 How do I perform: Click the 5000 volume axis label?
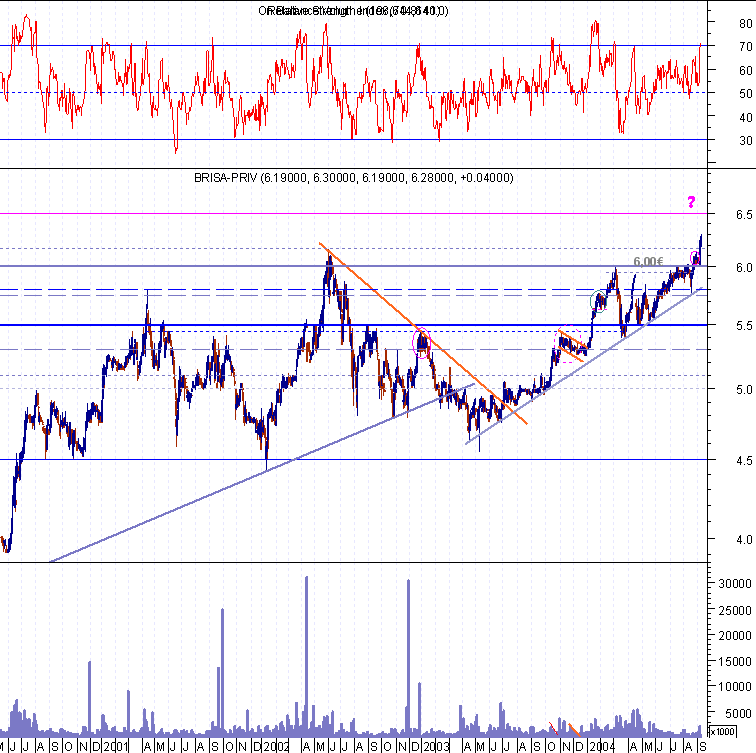click(738, 713)
